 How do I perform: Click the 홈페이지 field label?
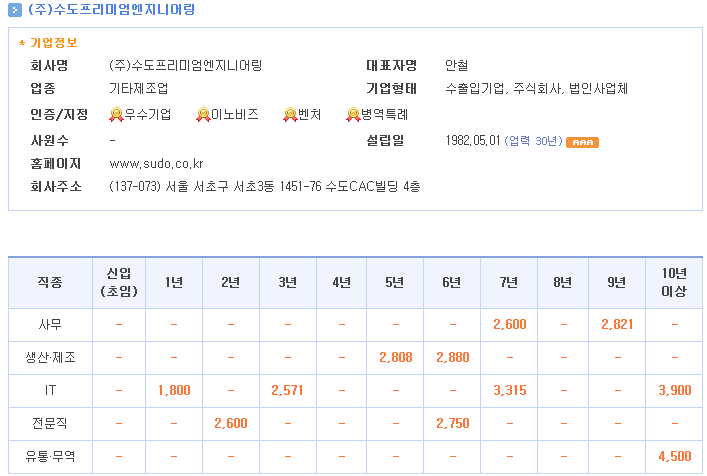tap(55, 164)
